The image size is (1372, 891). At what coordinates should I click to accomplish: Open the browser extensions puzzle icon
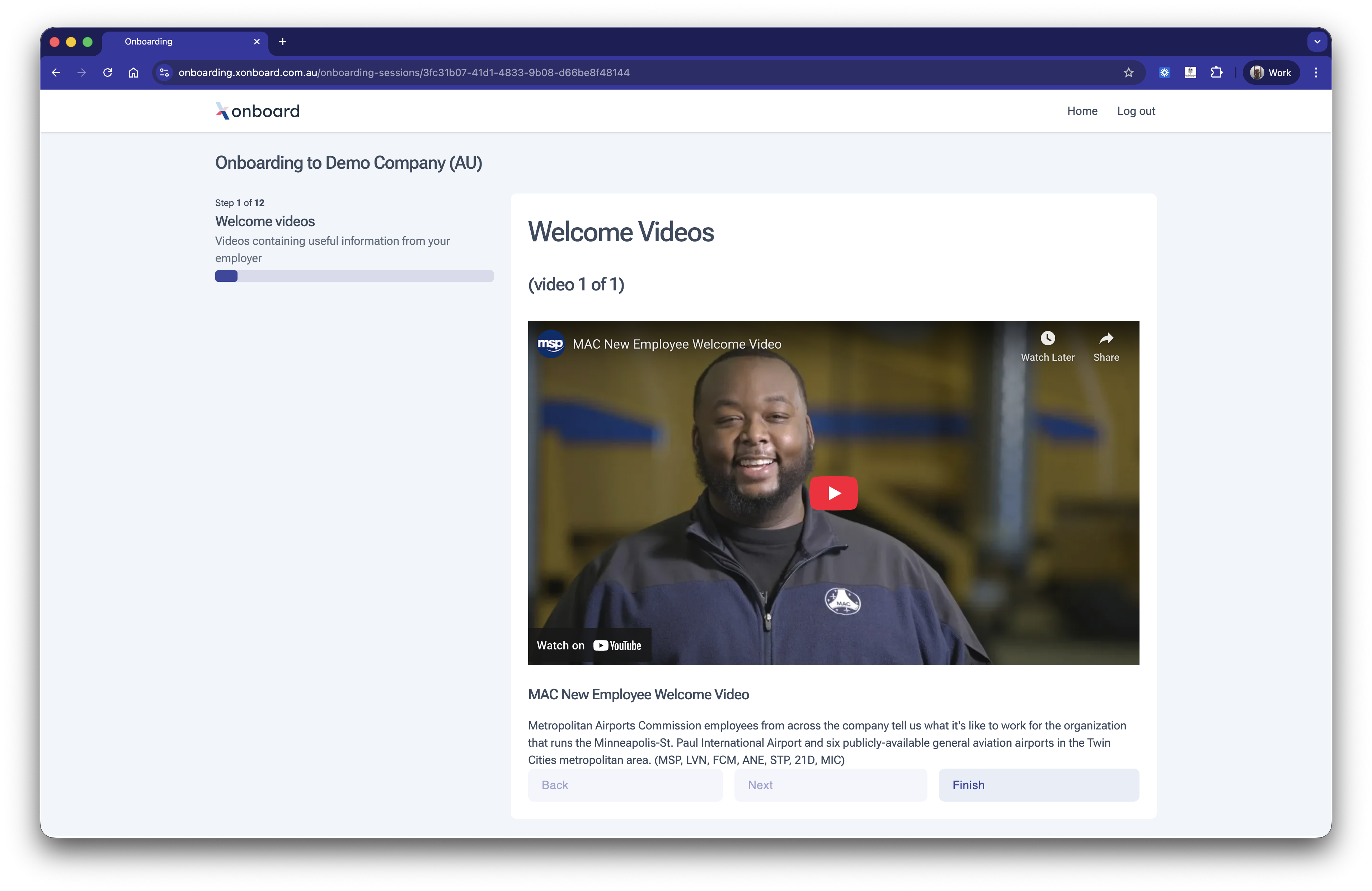tap(1217, 72)
